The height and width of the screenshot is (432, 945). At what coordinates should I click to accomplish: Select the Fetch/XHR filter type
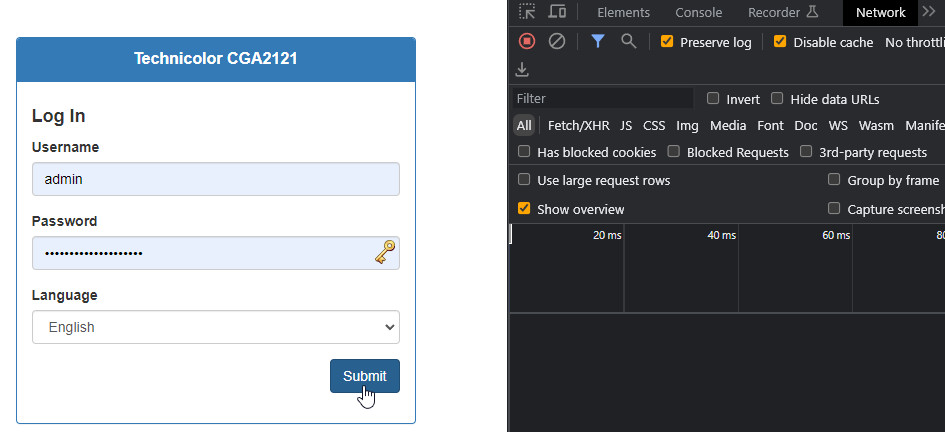578,126
